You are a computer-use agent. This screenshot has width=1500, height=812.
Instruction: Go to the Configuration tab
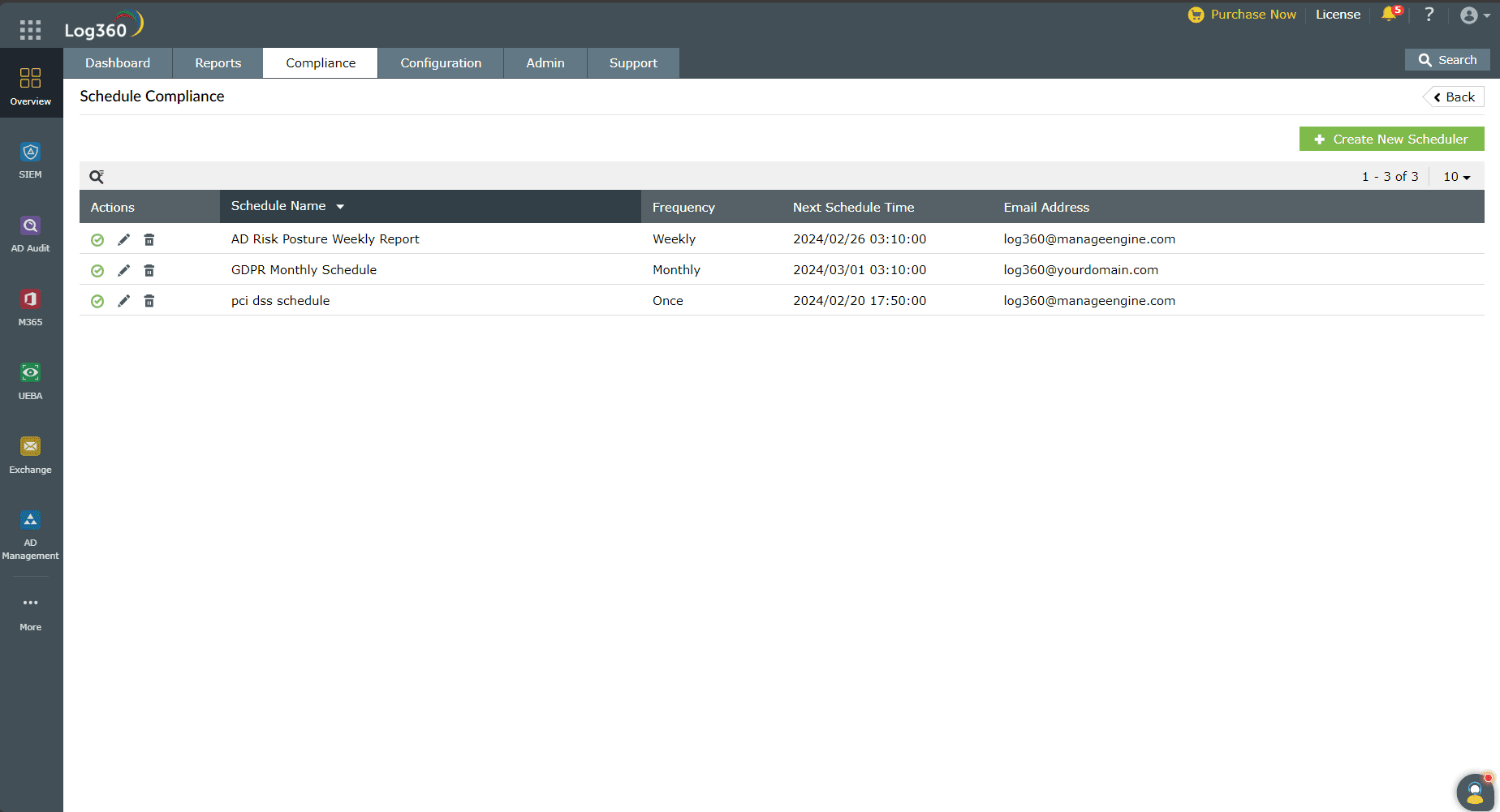click(441, 62)
